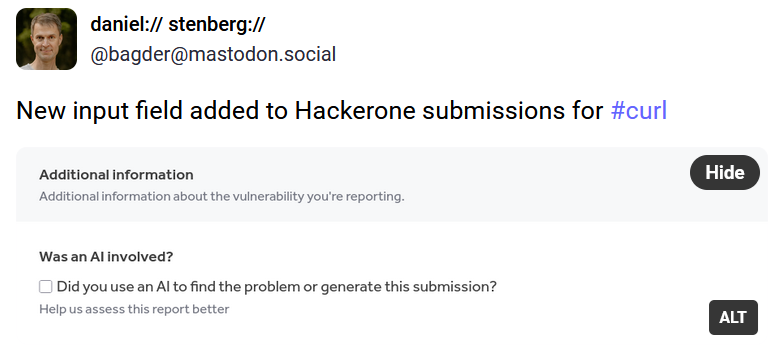Click the 'Did you use an AI' label
This screenshot has height=364, width=783.
coord(277,287)
